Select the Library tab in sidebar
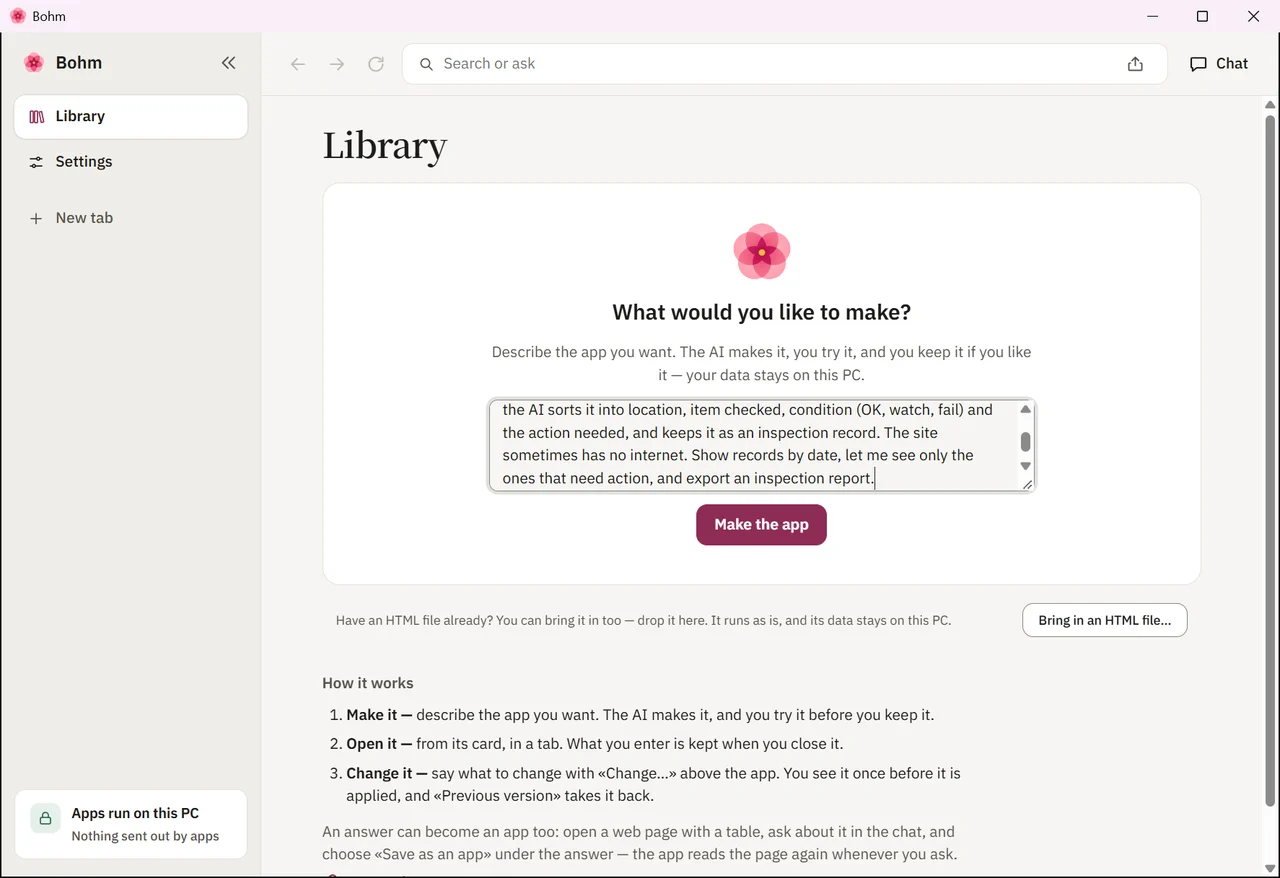Screen dimensions: 1280x878 click(131, 117)
